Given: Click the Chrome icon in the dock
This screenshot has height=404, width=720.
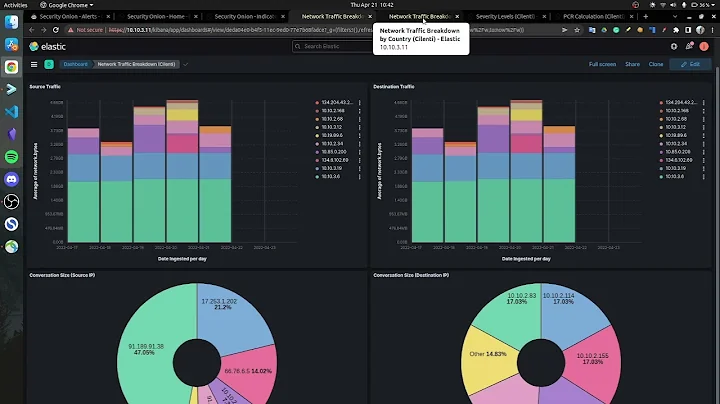Looking at the screenshot, I should 11,67.
